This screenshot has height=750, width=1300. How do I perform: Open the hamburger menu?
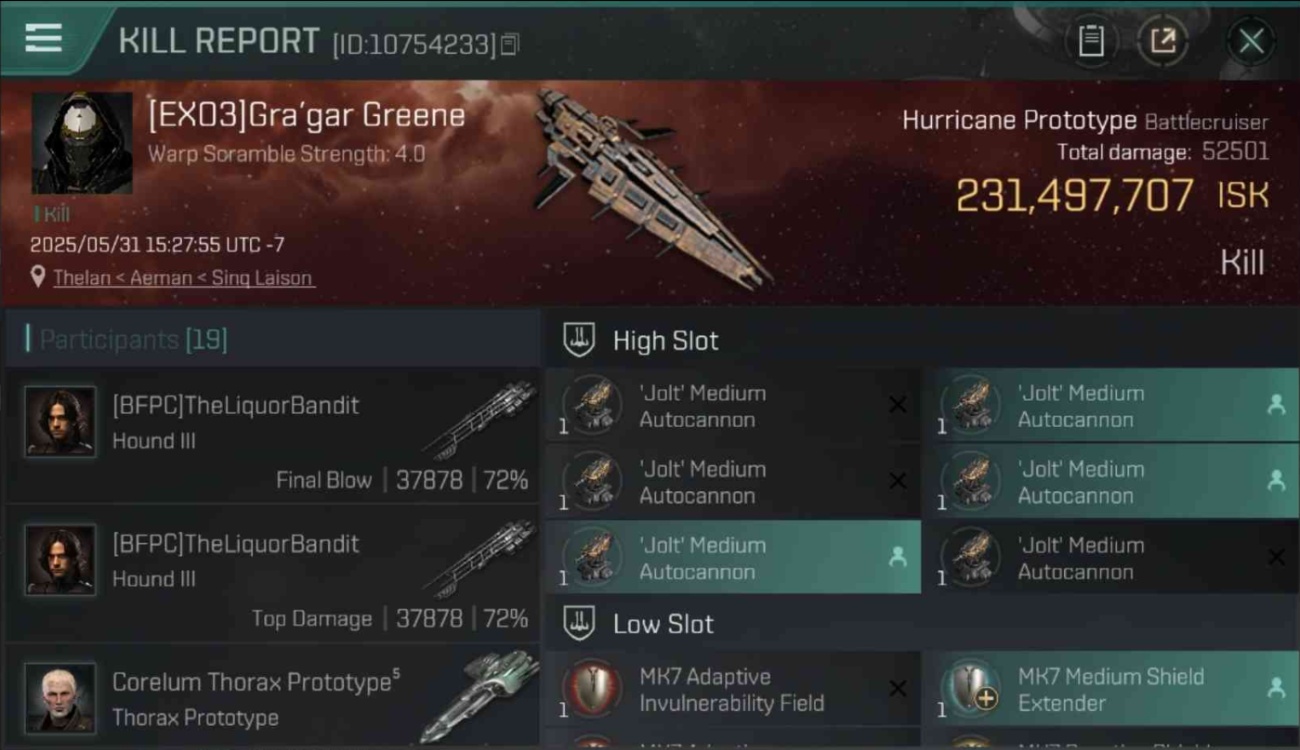tap(43, 38)
